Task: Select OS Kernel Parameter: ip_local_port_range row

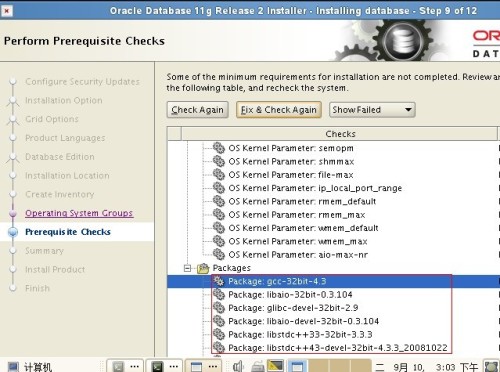Action: click(315, 188)
